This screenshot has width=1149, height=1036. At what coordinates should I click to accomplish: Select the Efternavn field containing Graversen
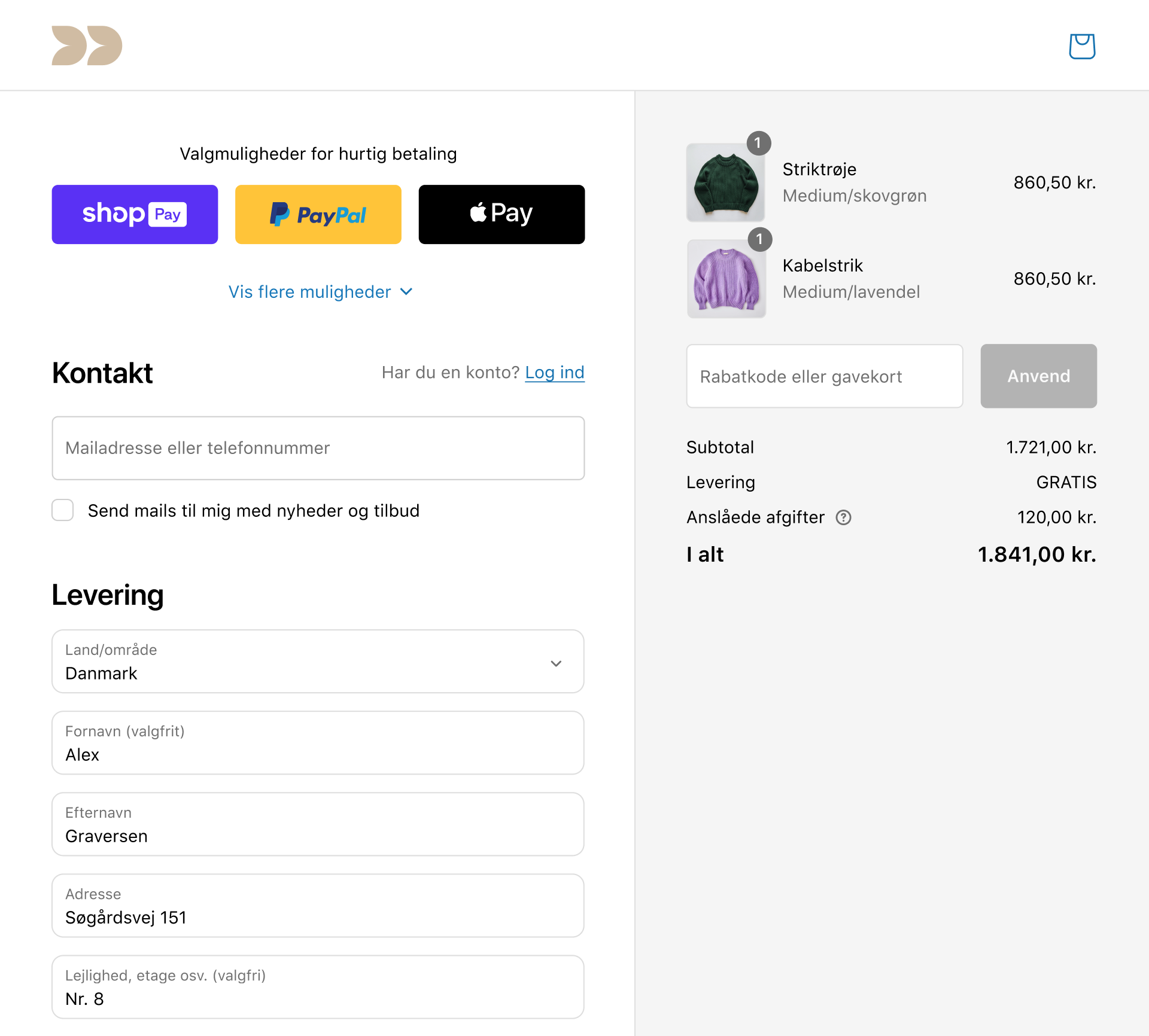point(318,824)
